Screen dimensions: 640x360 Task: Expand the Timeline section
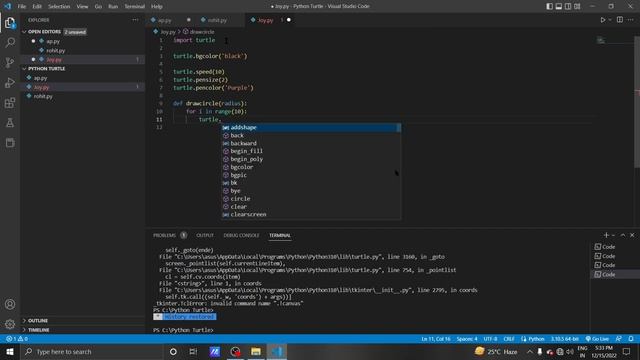point(39,330)
